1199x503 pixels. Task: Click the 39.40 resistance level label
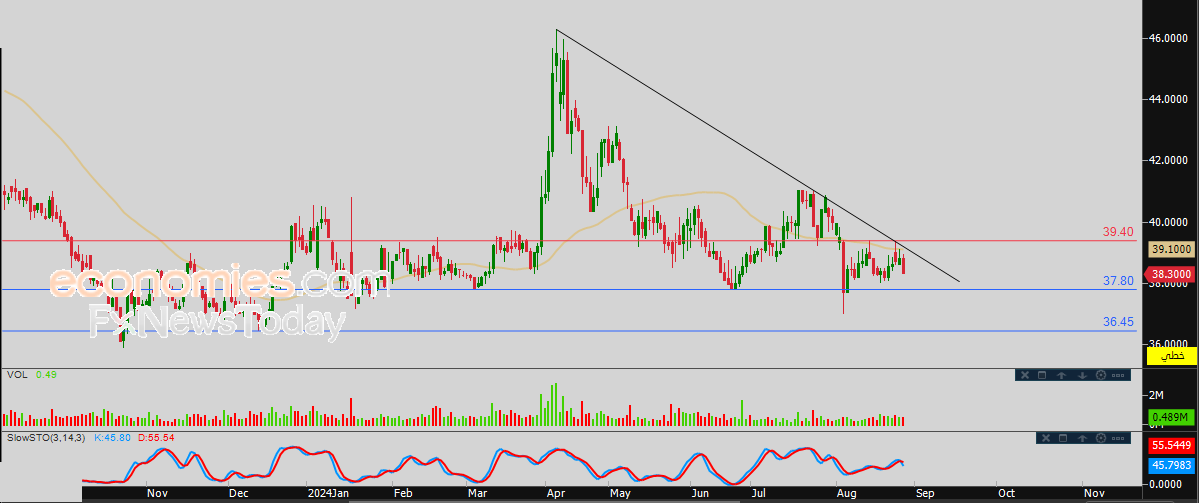pos(1117,231)
